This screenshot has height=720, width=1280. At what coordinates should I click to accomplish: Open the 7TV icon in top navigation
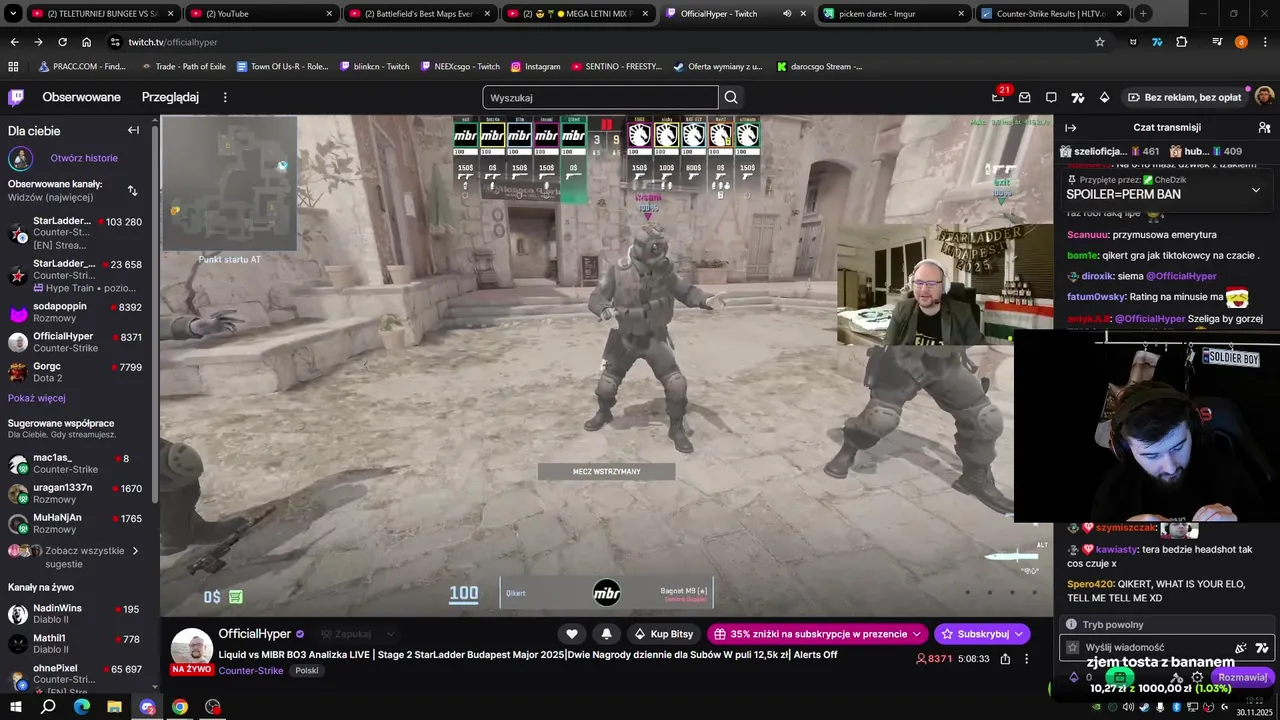1078,97
